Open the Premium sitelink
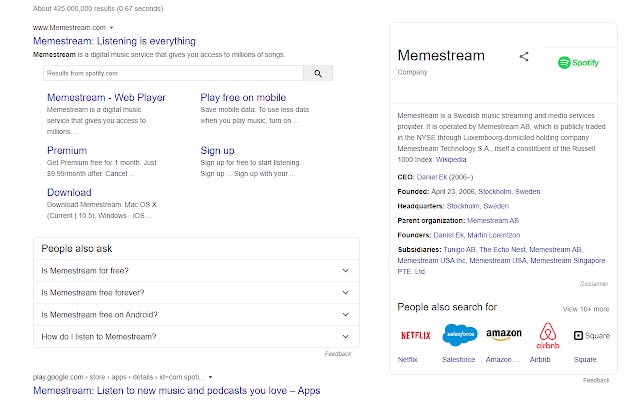Screen dimensions: 640x400 pos(67,151)
